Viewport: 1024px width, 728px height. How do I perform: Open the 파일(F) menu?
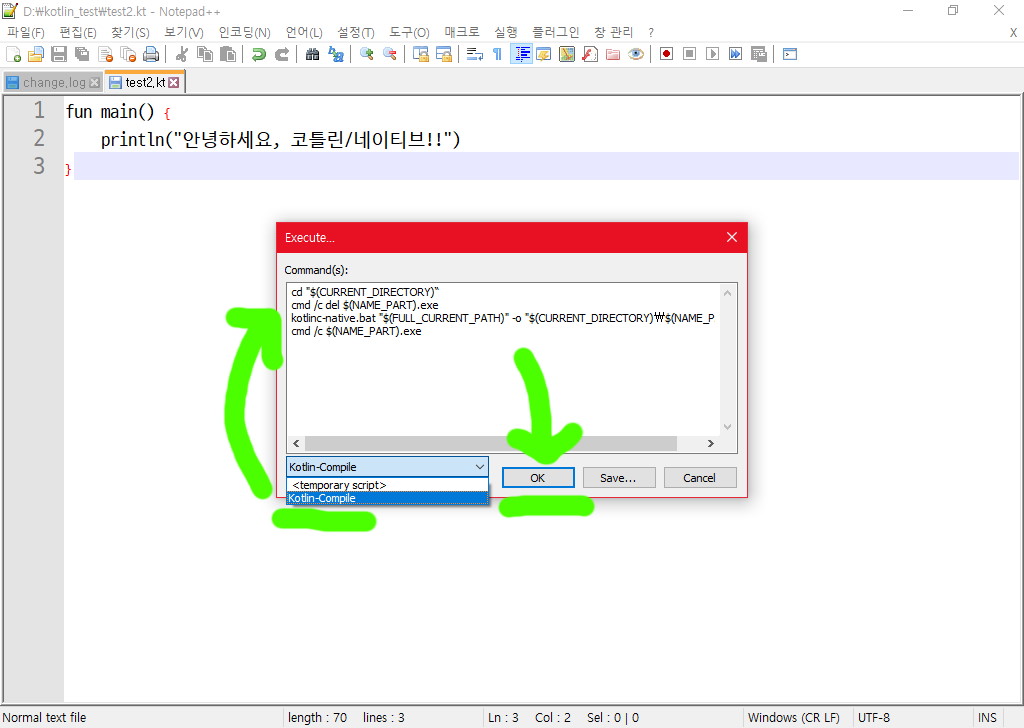coord(25,32)
